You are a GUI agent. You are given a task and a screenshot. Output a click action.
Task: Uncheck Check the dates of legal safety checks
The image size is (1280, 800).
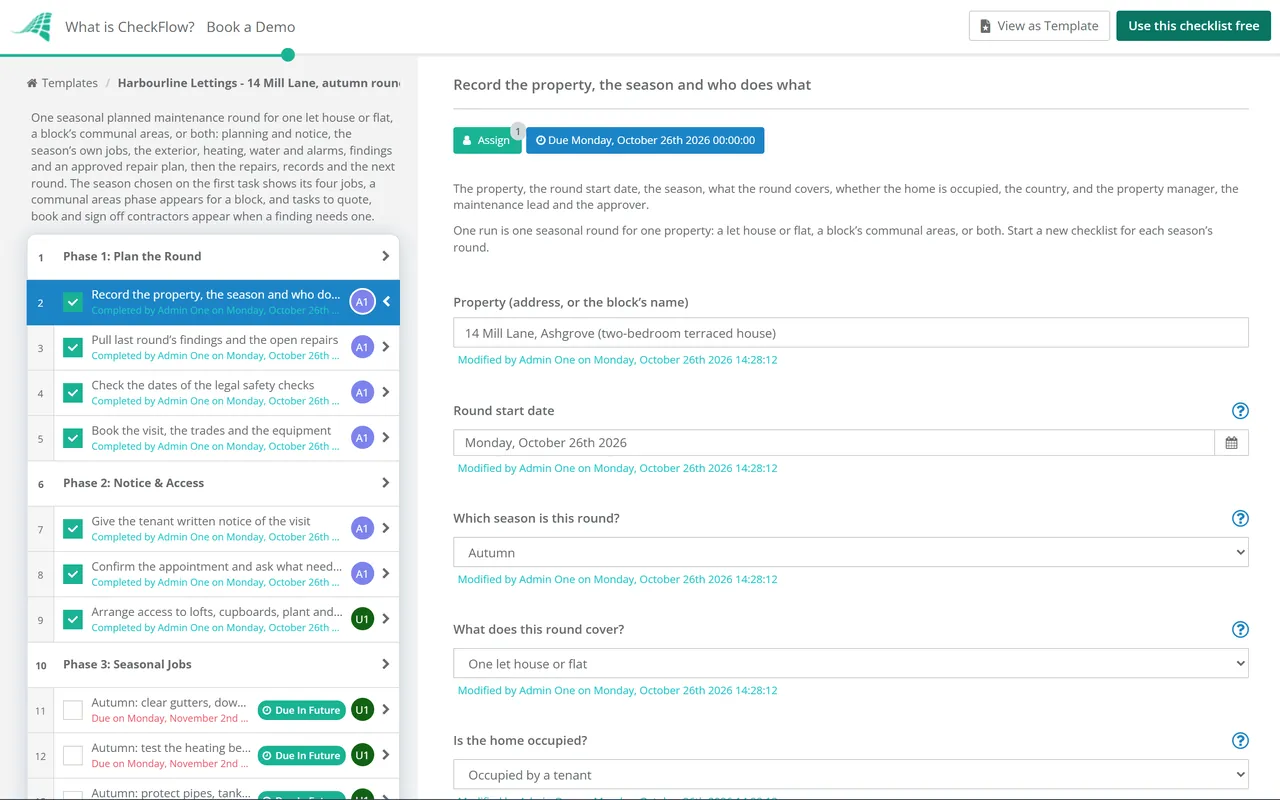(73, 393)
